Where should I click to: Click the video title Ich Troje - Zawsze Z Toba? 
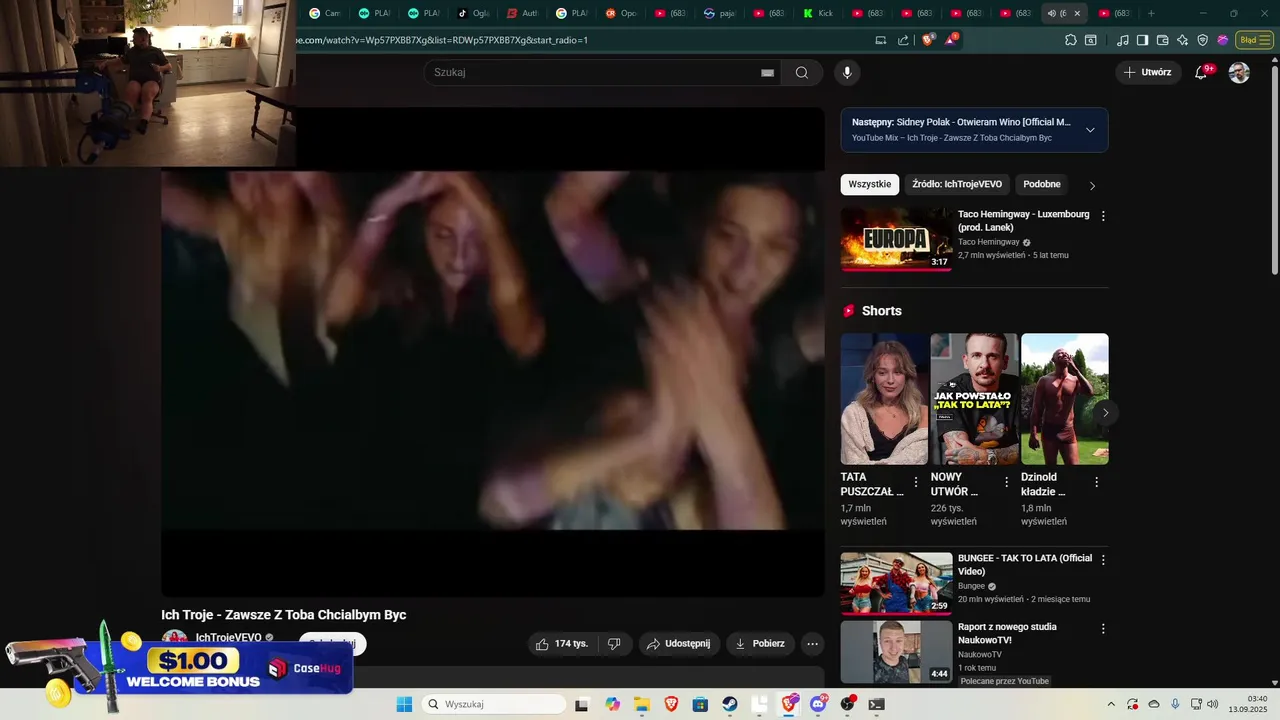[x=284, y=614]
